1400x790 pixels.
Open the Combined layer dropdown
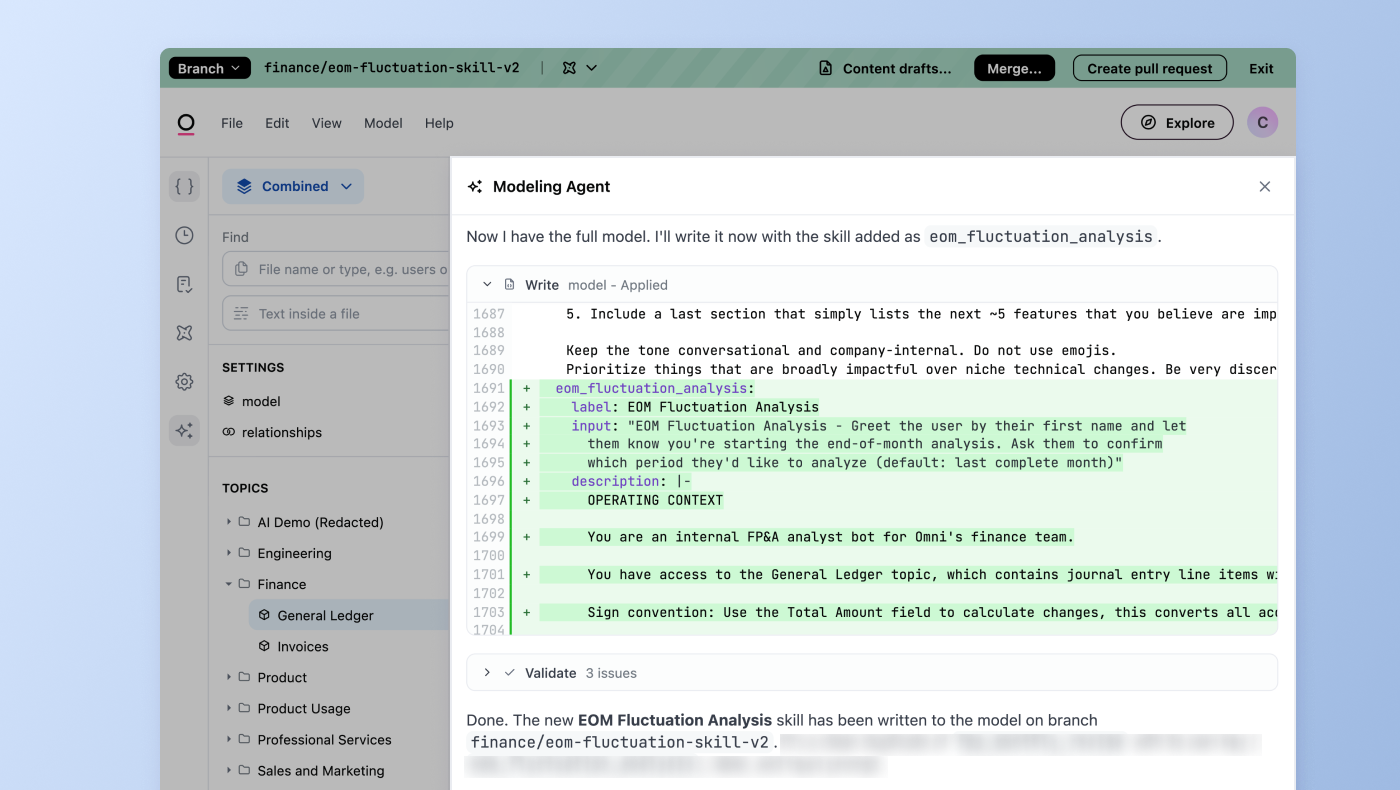tap(293, 186)
